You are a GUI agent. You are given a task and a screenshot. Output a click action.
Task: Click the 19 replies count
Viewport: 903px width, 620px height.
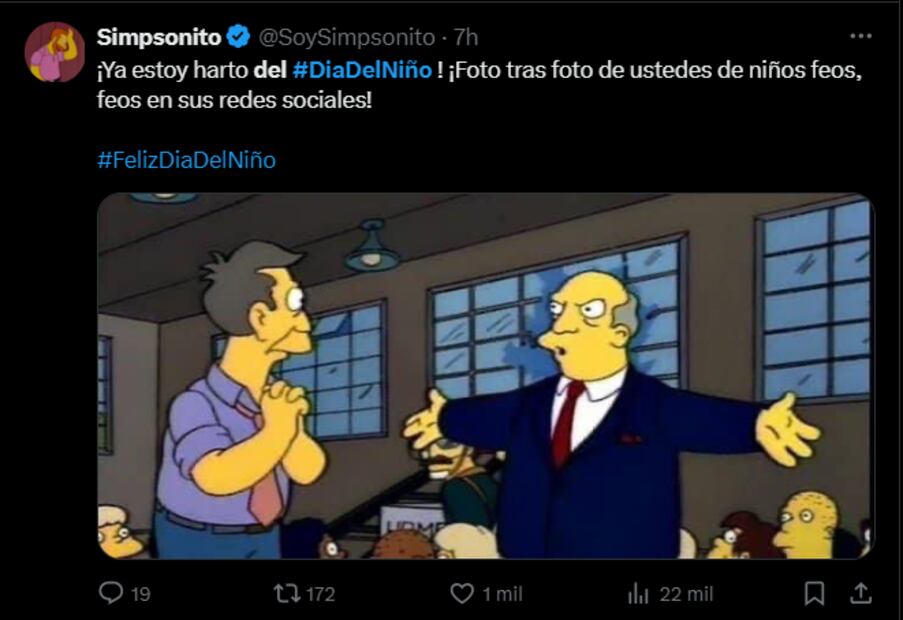141,594
